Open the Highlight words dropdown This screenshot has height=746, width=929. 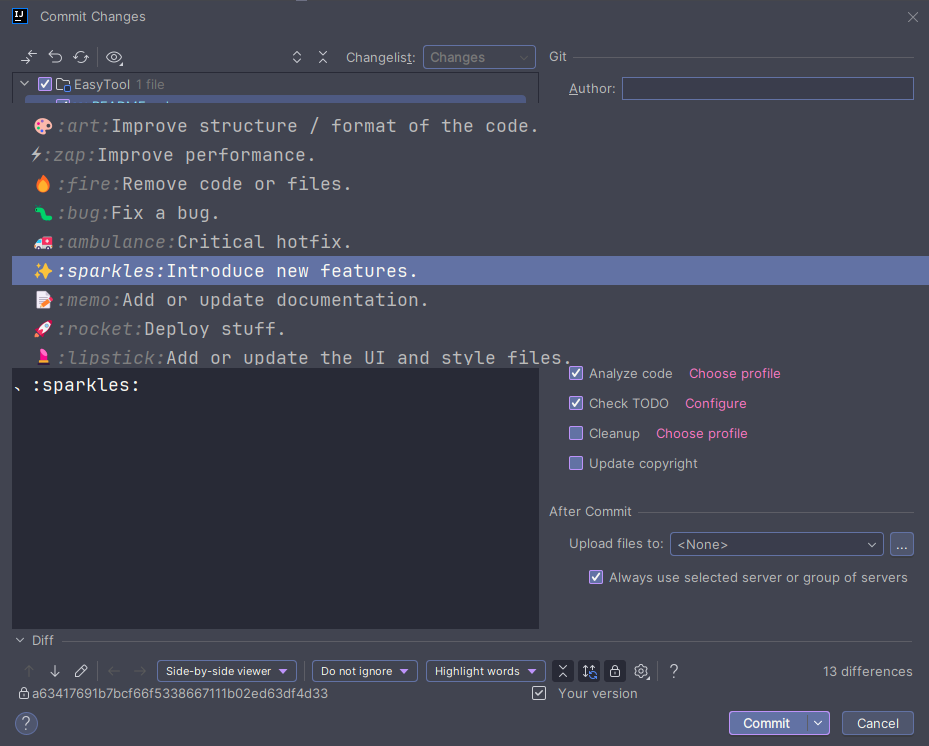pyautogui.click(x=485, y=671)
